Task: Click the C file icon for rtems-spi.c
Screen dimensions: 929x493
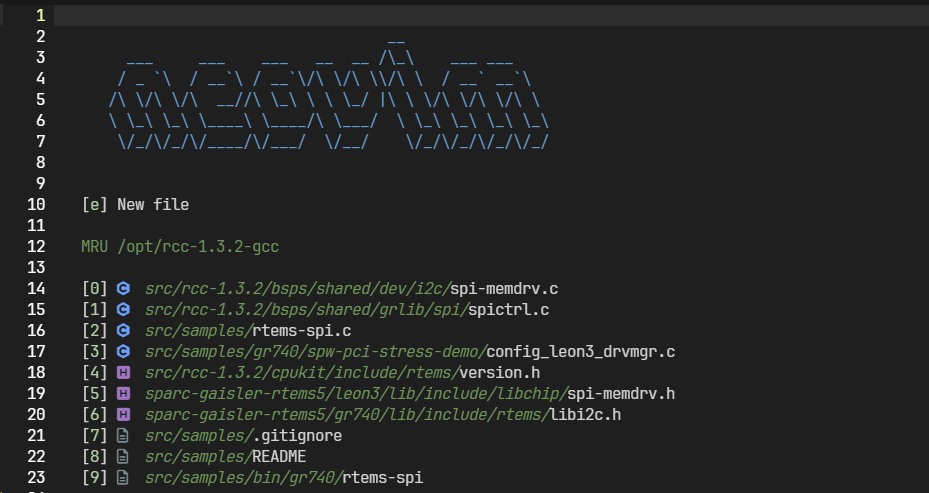Action: point(123,331)
